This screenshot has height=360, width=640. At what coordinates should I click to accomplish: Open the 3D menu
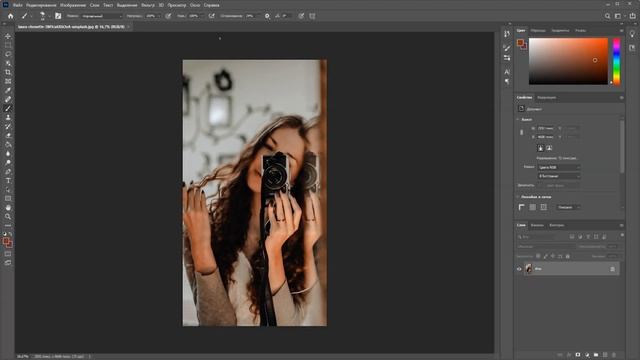(161, 5)
